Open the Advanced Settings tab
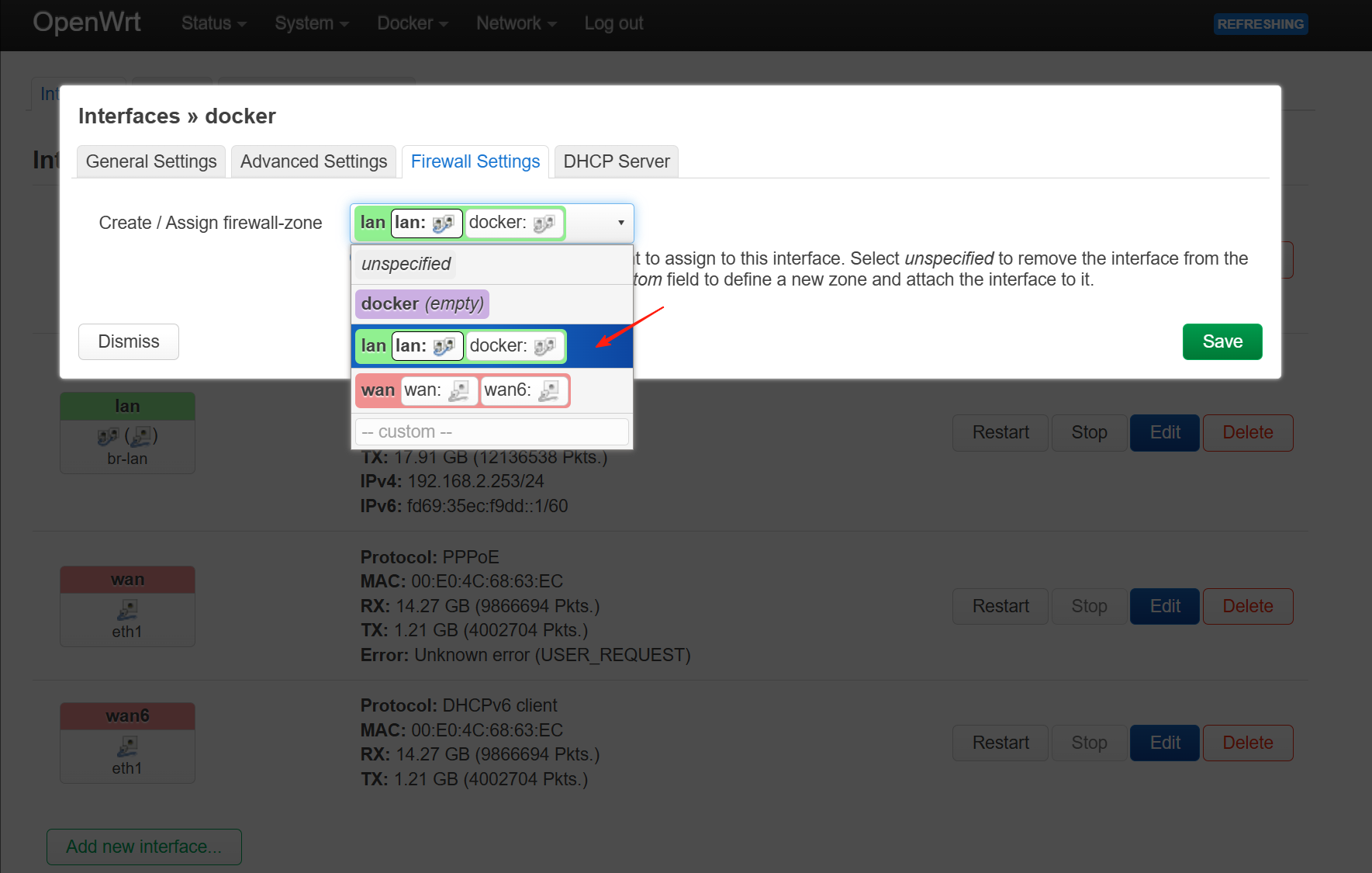This screenshot has height=873, width=1372. 313,161
